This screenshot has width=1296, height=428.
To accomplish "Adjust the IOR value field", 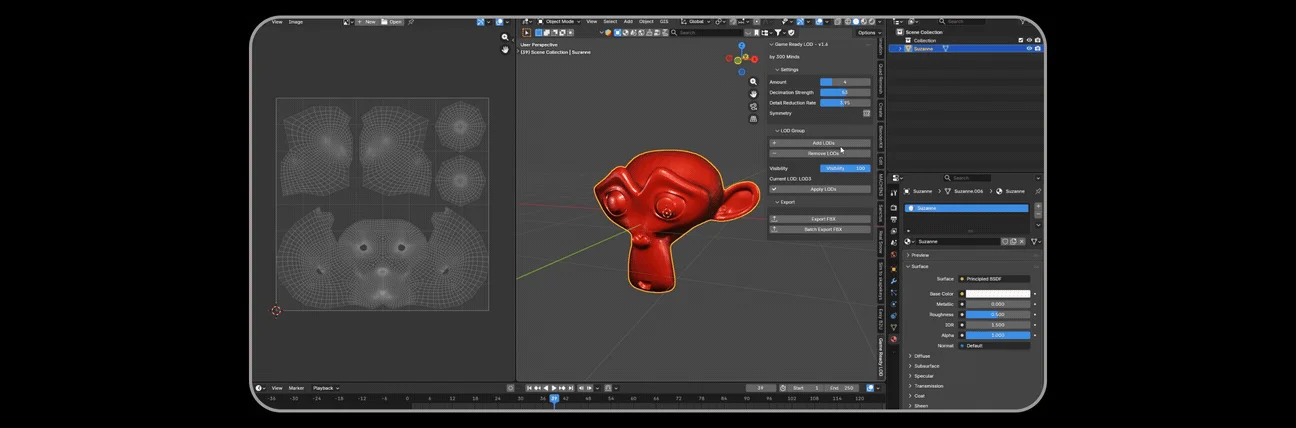I will coord(997,325).
